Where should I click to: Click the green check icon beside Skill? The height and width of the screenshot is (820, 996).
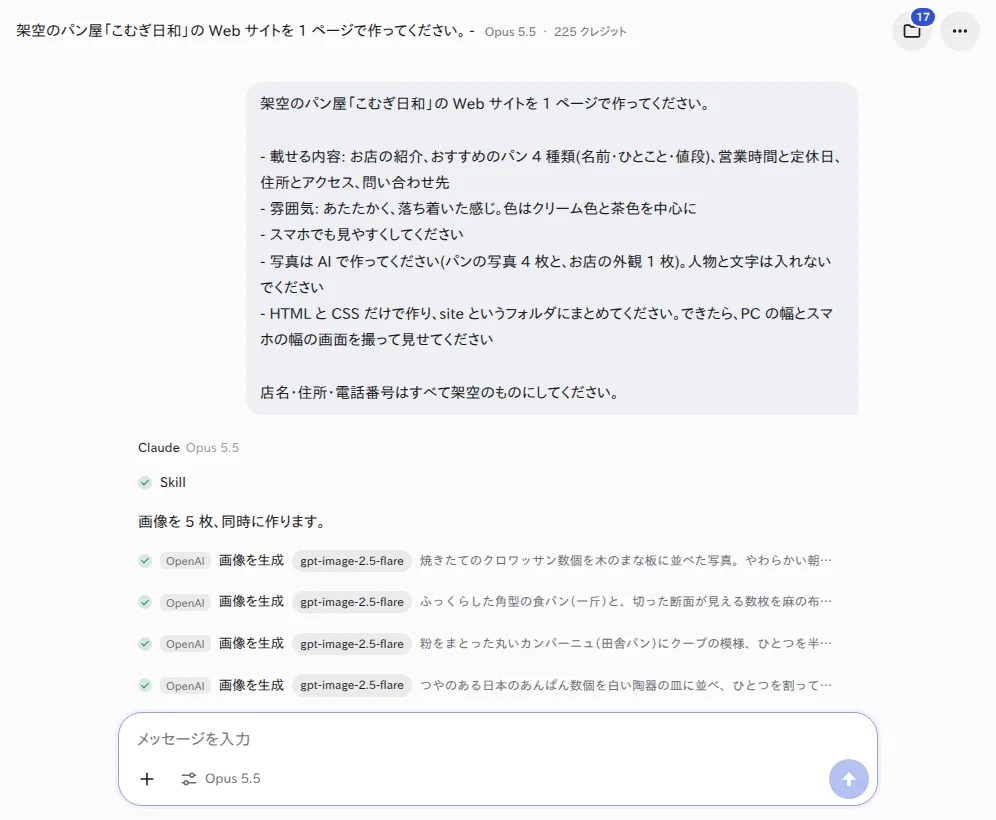[145, 483]
